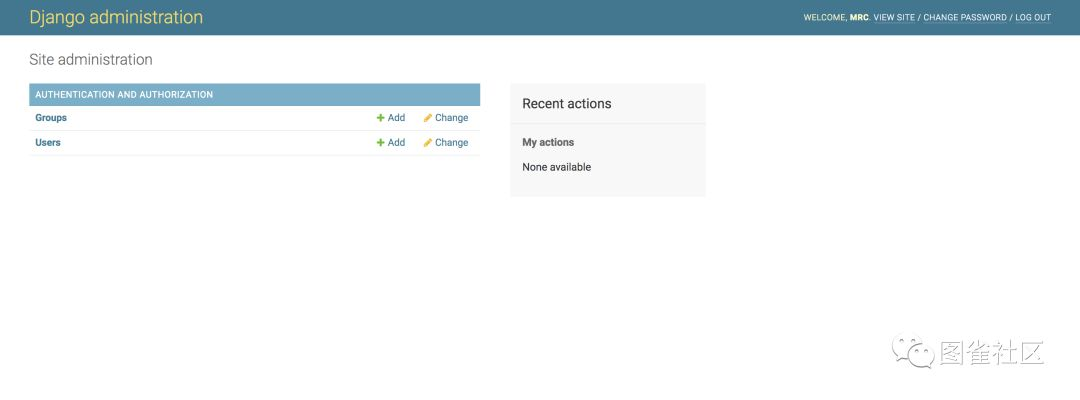Open Change Password in top bar
This screenshot has height=400, width=1080.
tap(965, 18)
